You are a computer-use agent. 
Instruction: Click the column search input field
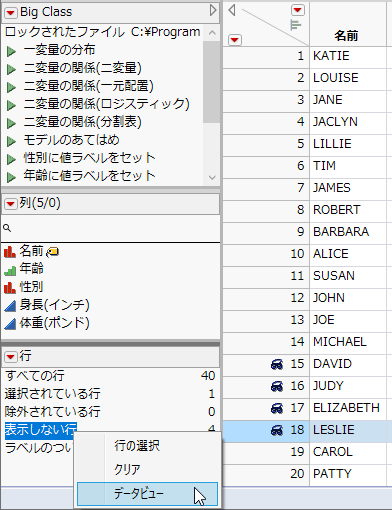[110, 228]
